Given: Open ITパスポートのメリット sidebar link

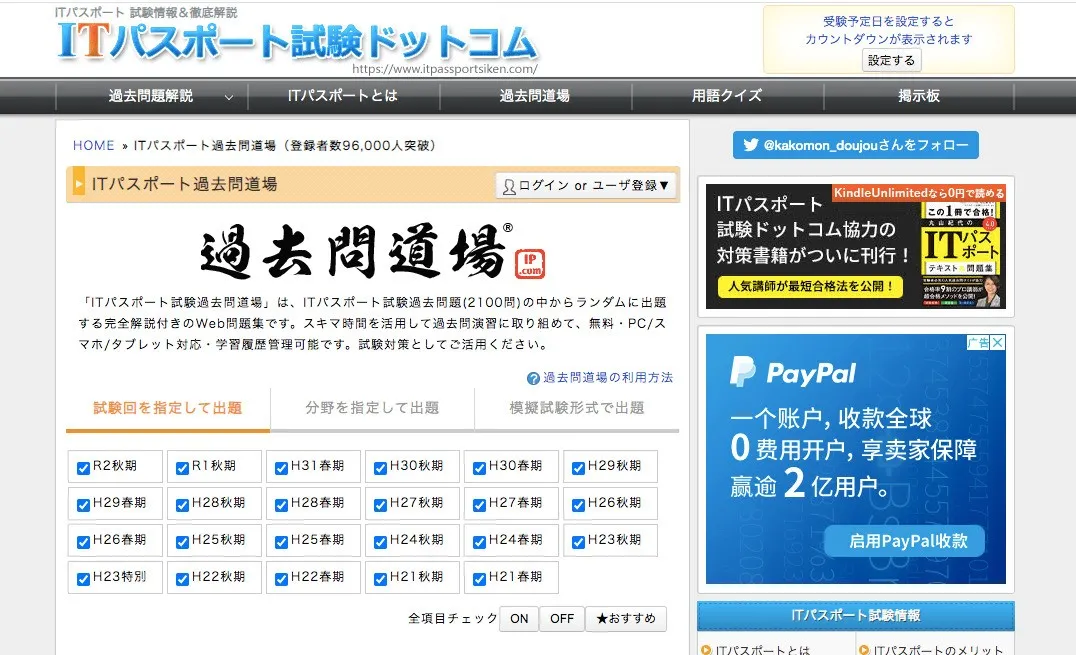Looking at the screenshot, I should [x=938, y=650].
